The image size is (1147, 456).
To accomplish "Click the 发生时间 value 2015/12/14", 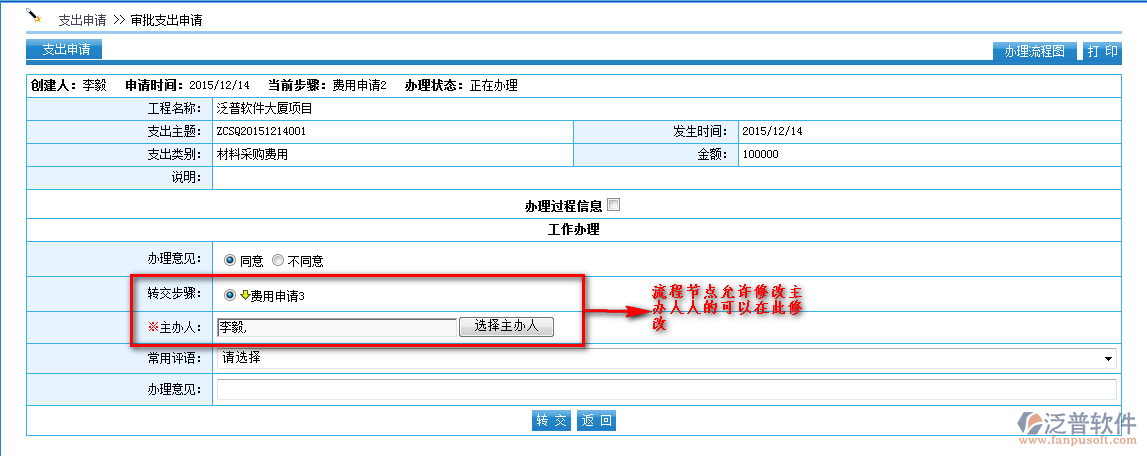I will point(772,132).
